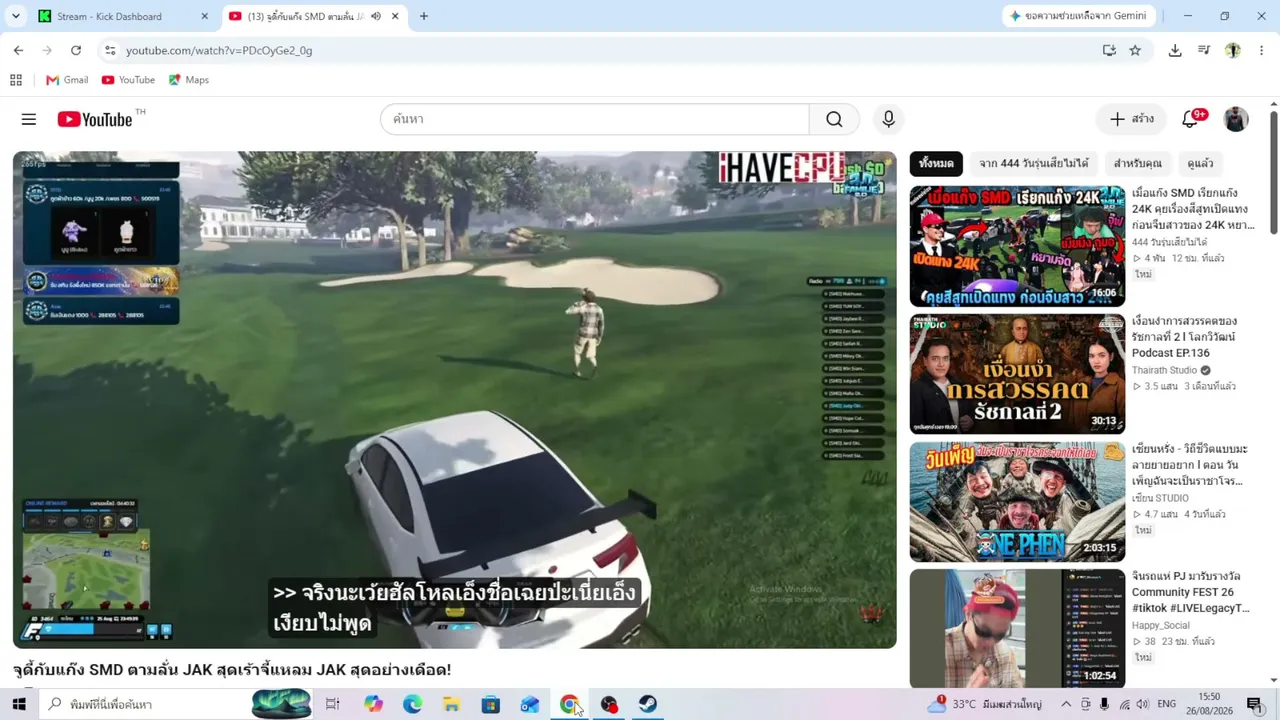Open the YouTube guide hamburger menu
This screenshot has width=1280, height=720.
29,119
